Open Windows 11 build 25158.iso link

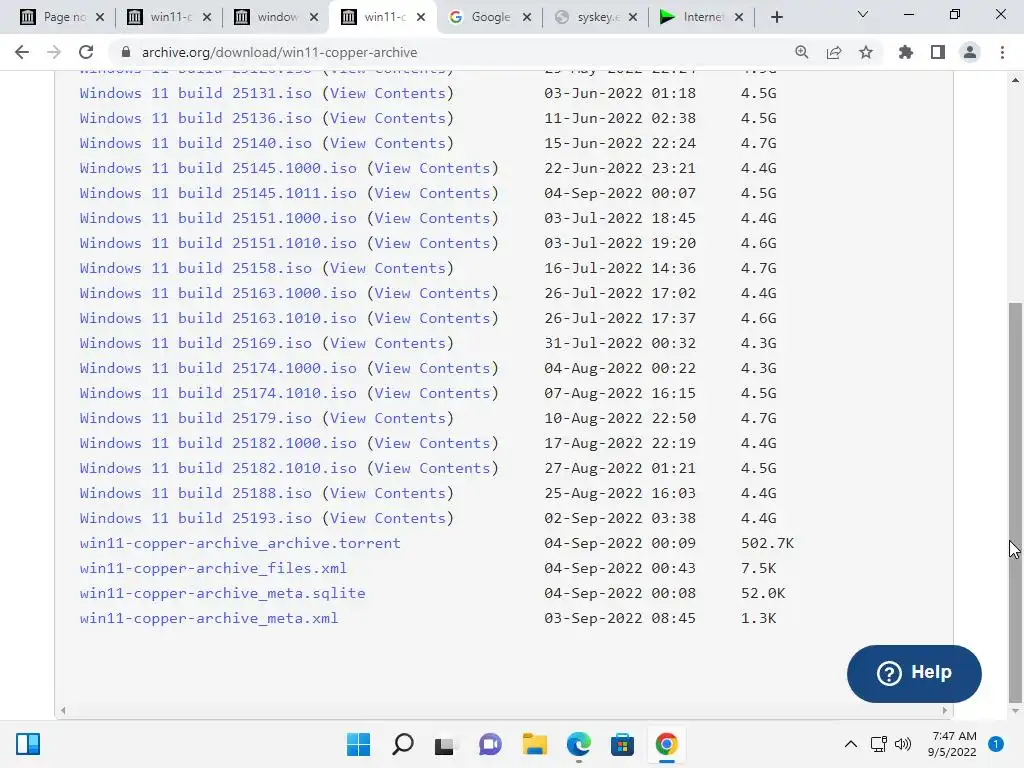pos(195,268)
